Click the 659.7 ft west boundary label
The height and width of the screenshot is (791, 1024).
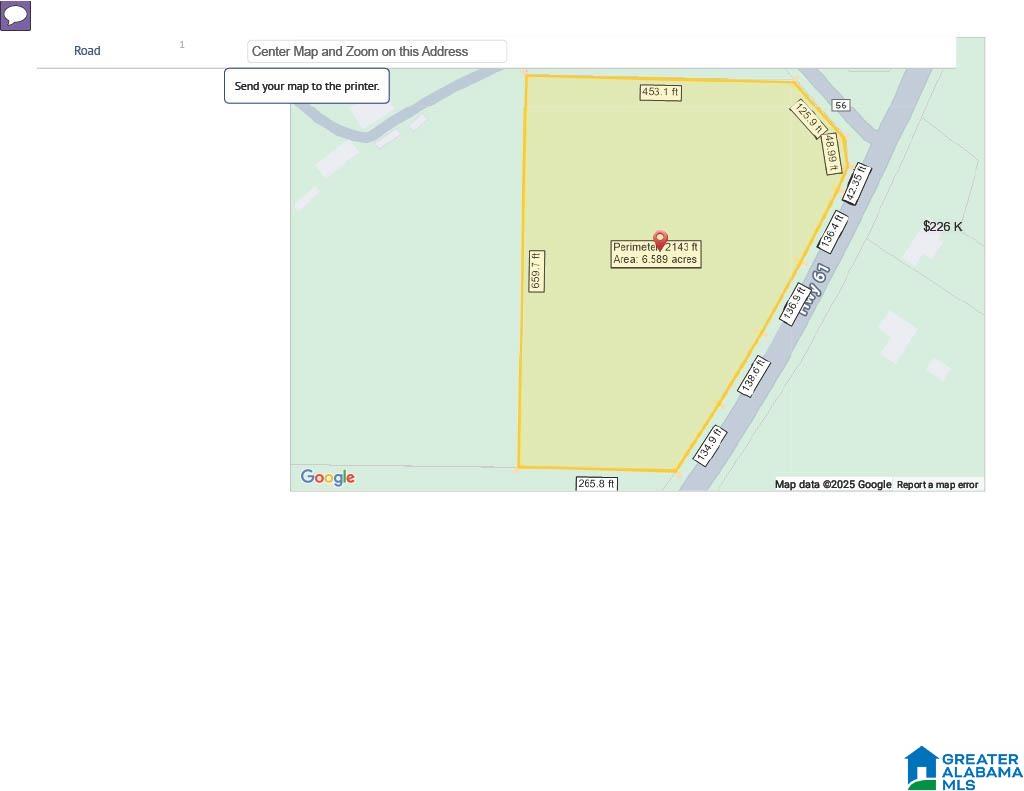pyautogui.click(x=536, y=271)
